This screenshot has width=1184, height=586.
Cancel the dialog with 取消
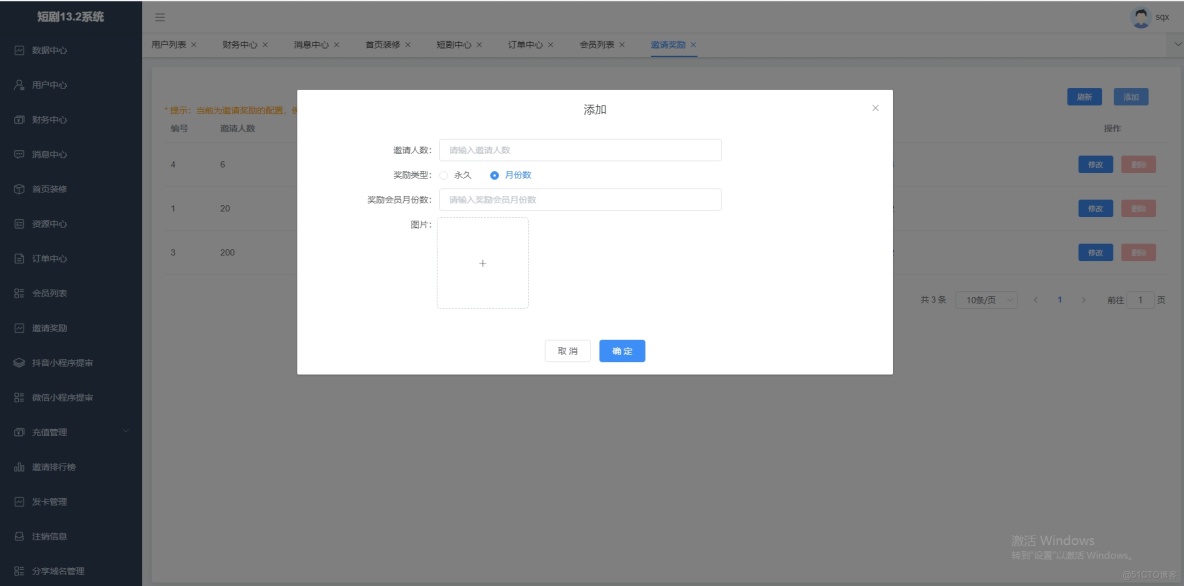566,350
